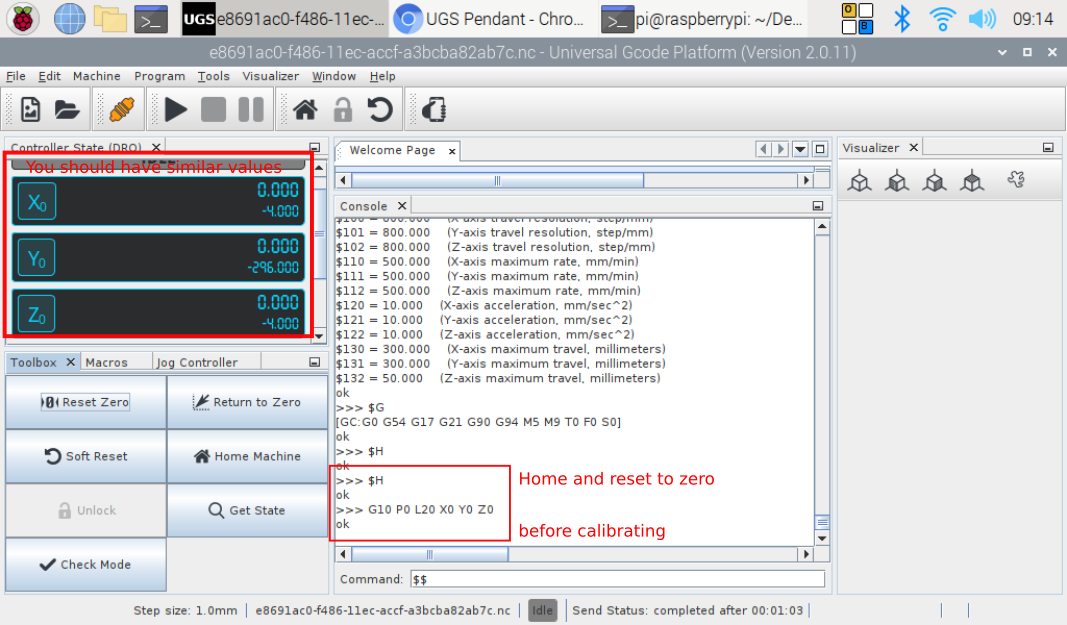Open the terminal launcher icon
The image size is (1067, 625).
click(151, 20)
